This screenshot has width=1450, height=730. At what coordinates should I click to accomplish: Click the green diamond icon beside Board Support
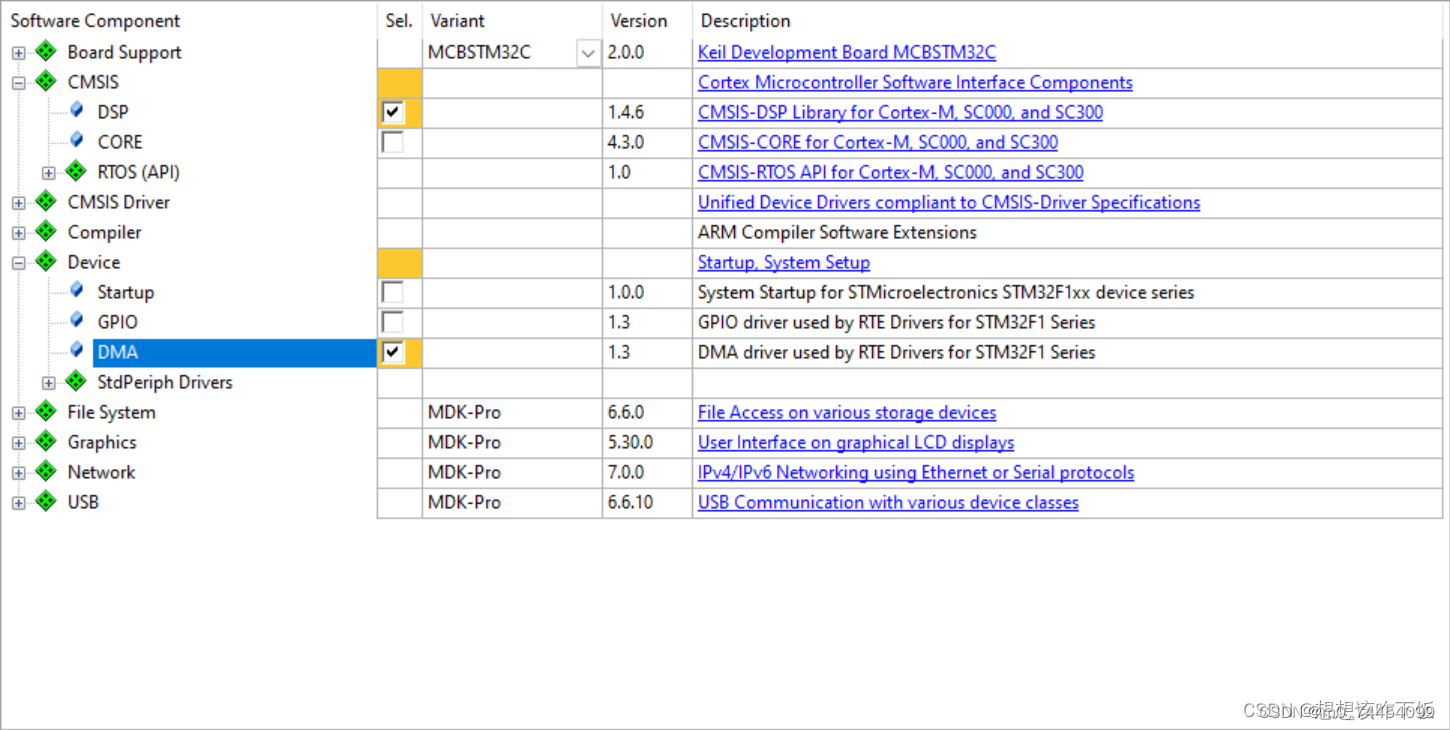pyautogui.click(x=46, y=51)
